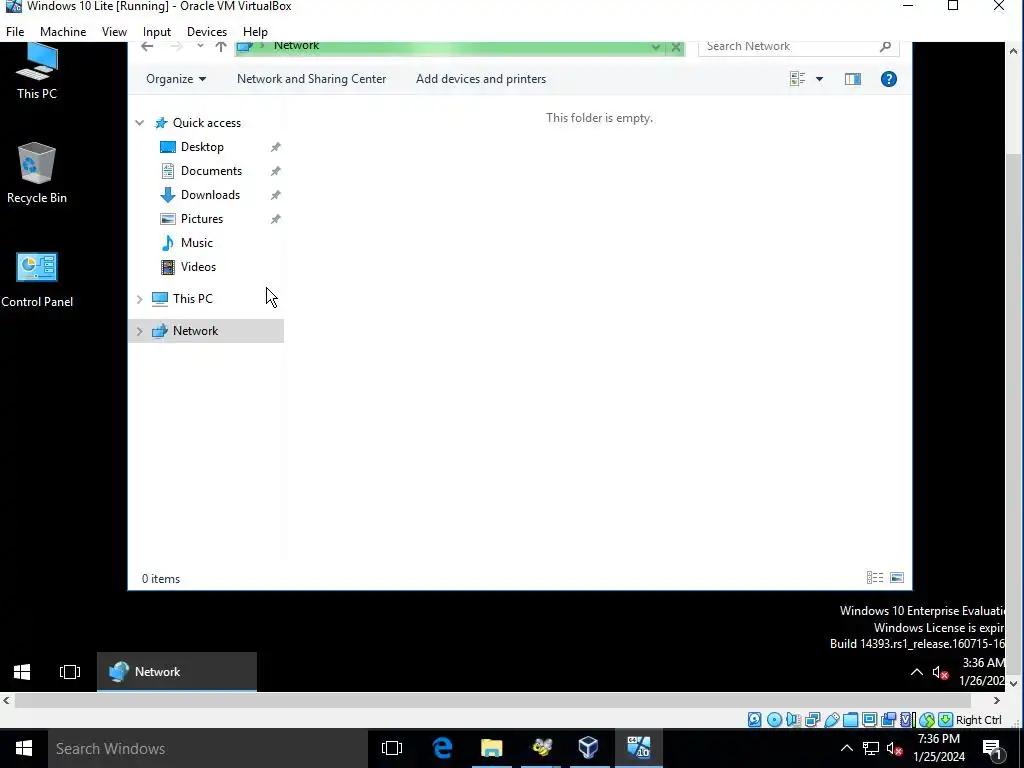
Task: Select Pictures in Quick access
Action: click(202, 219)
